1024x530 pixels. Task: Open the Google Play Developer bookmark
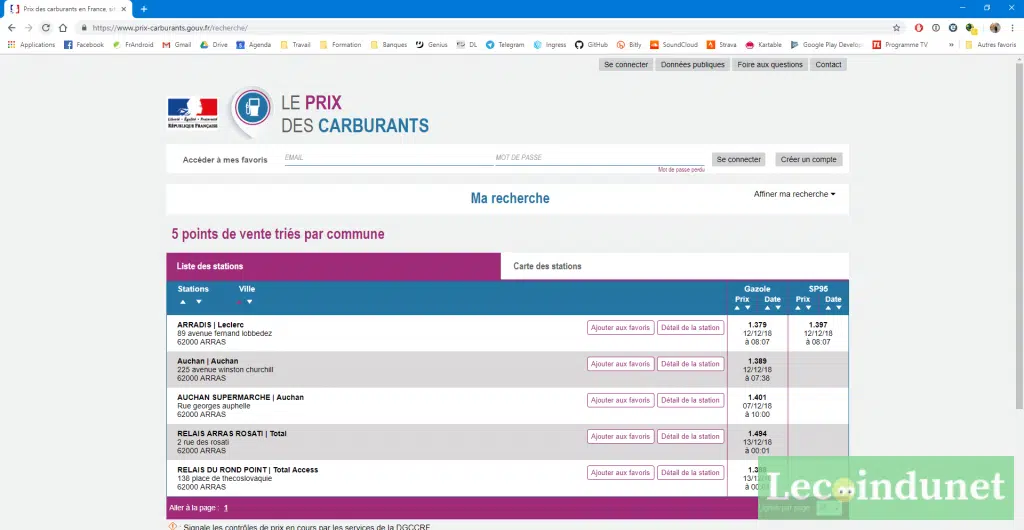(827, 45)
